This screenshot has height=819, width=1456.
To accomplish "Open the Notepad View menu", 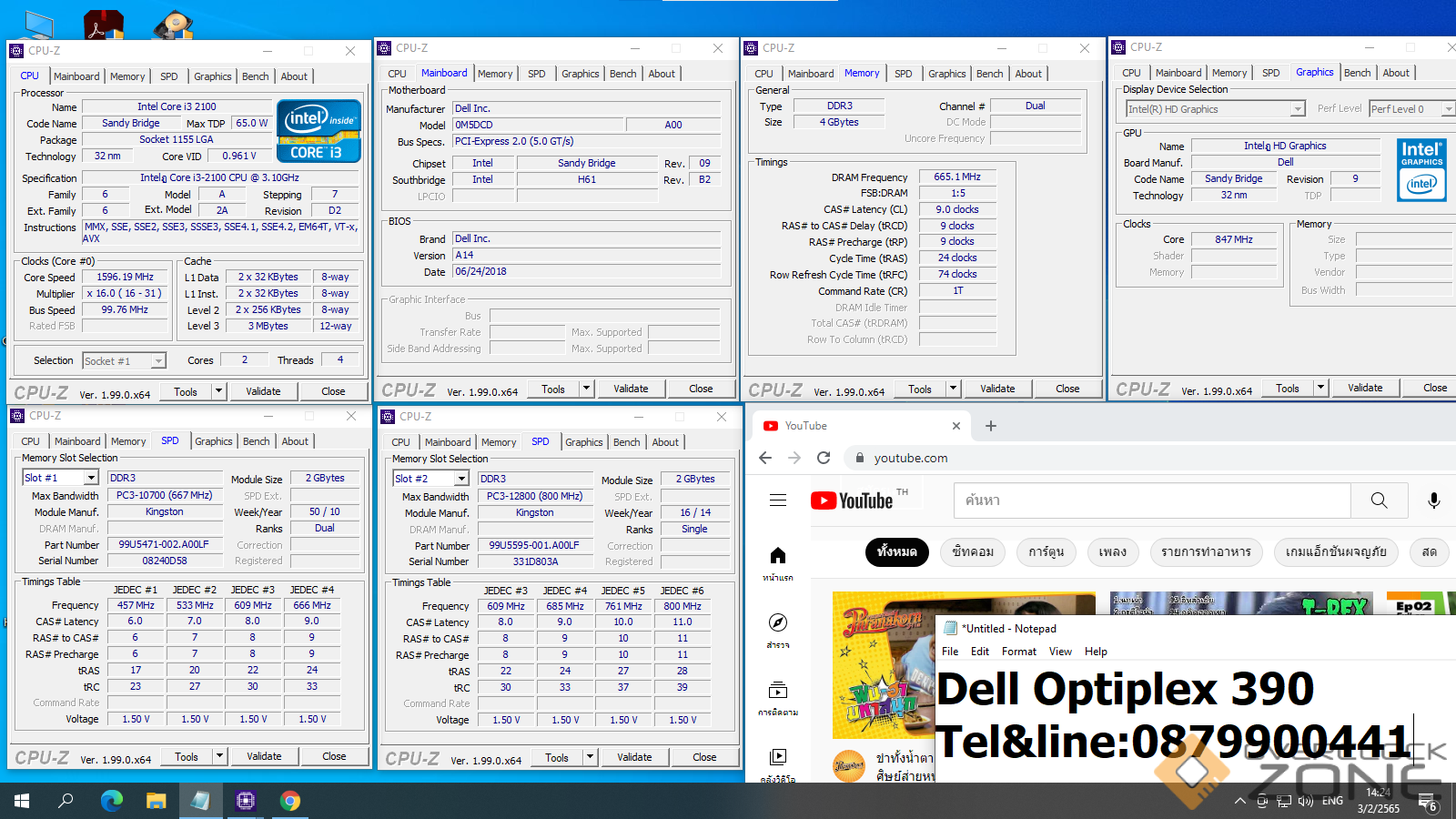I will [x=1060, y=652].
